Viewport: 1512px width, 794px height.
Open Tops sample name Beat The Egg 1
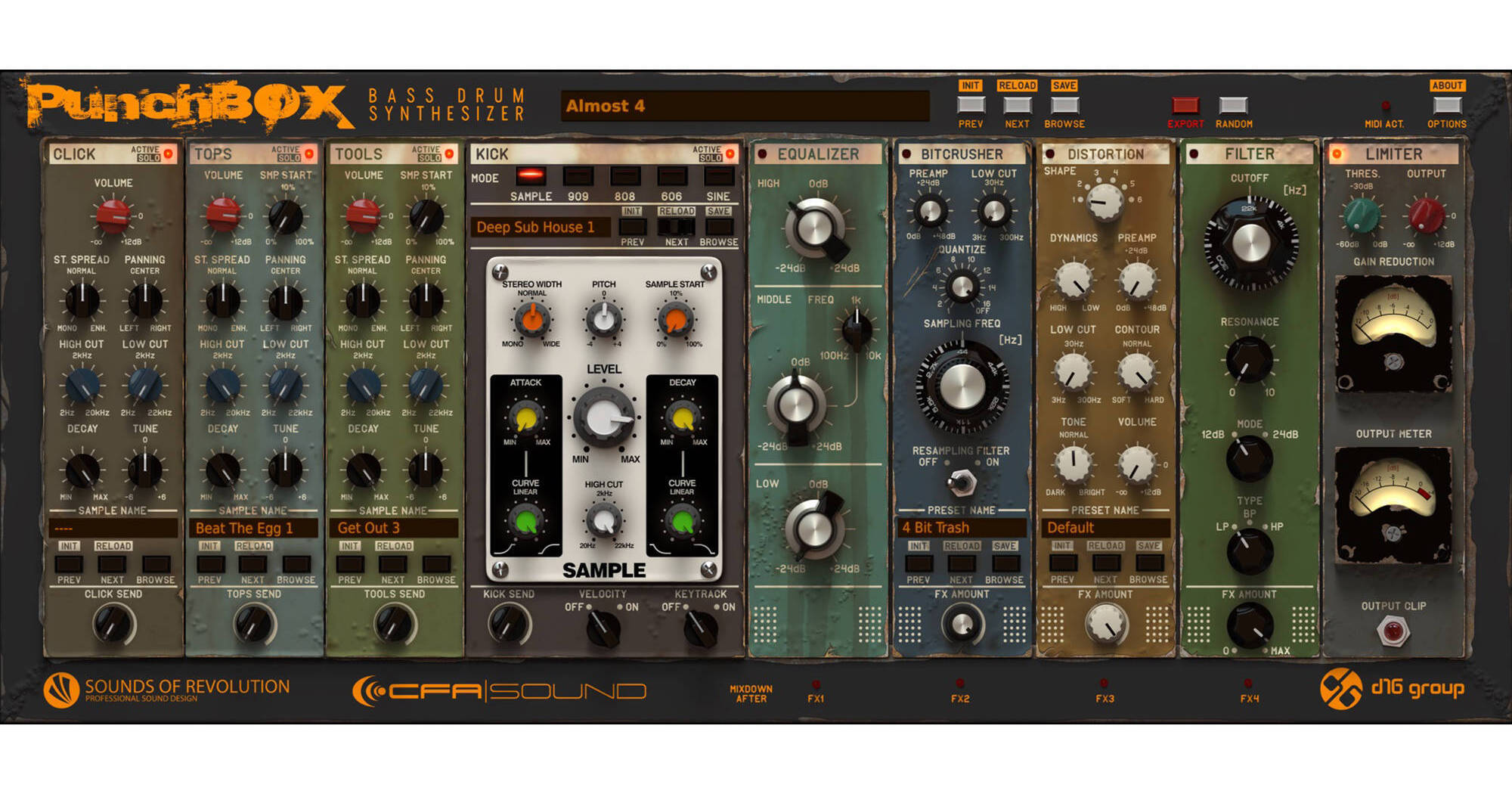253,528
